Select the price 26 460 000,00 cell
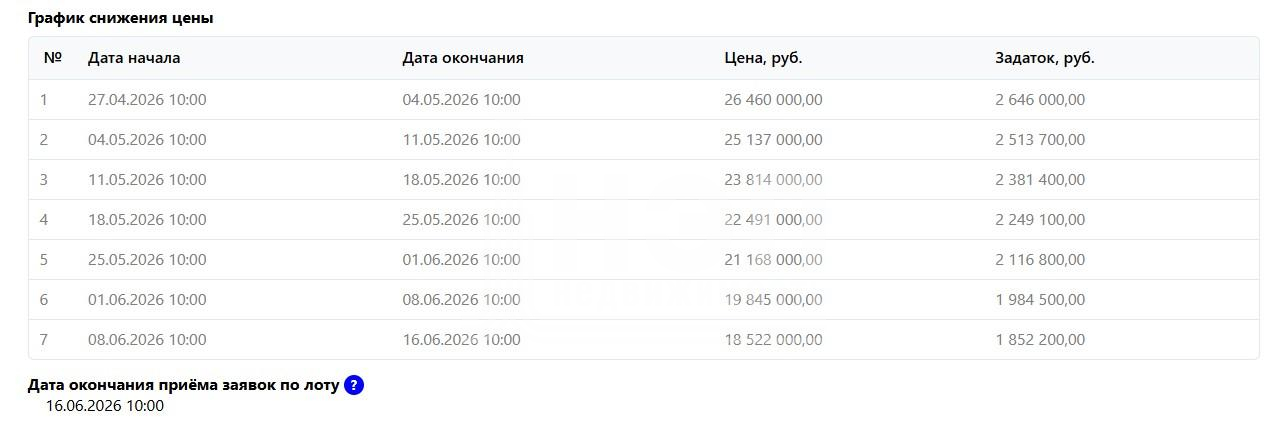This screenshot has height=439, width=1287. tap(773, 100)
